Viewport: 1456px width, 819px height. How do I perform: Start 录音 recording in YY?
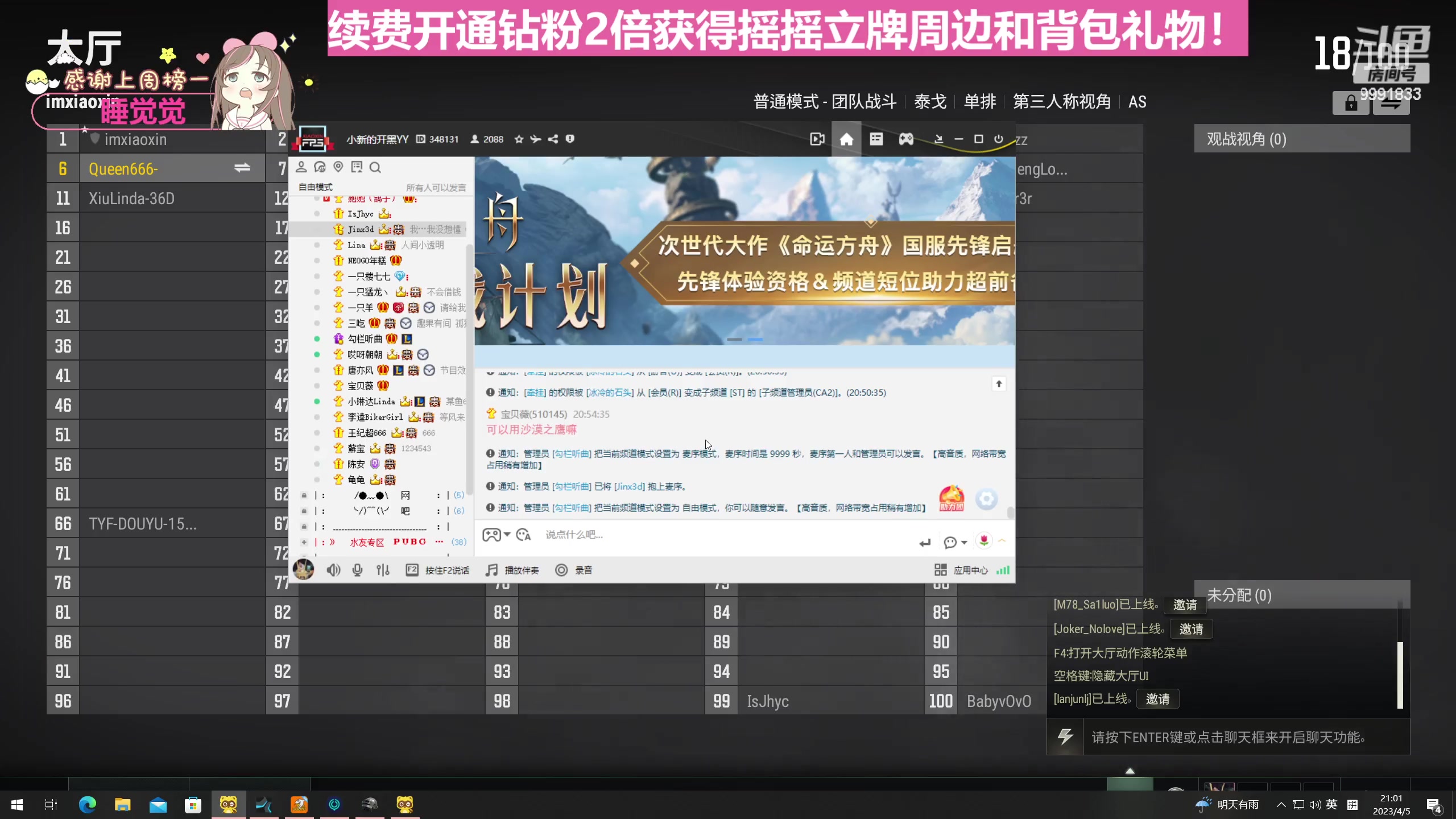point(574,570)
